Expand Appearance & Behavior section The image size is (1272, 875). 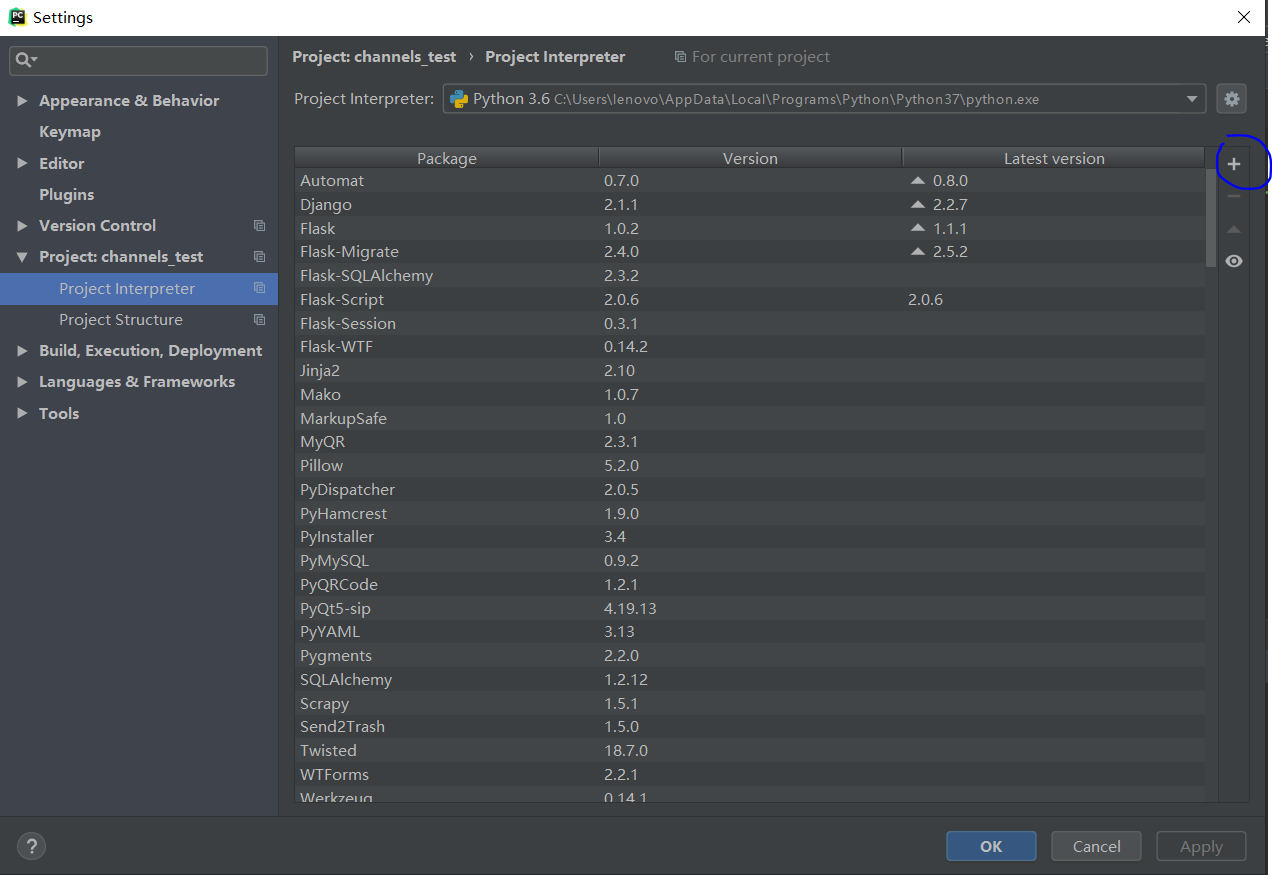point(22,101)
